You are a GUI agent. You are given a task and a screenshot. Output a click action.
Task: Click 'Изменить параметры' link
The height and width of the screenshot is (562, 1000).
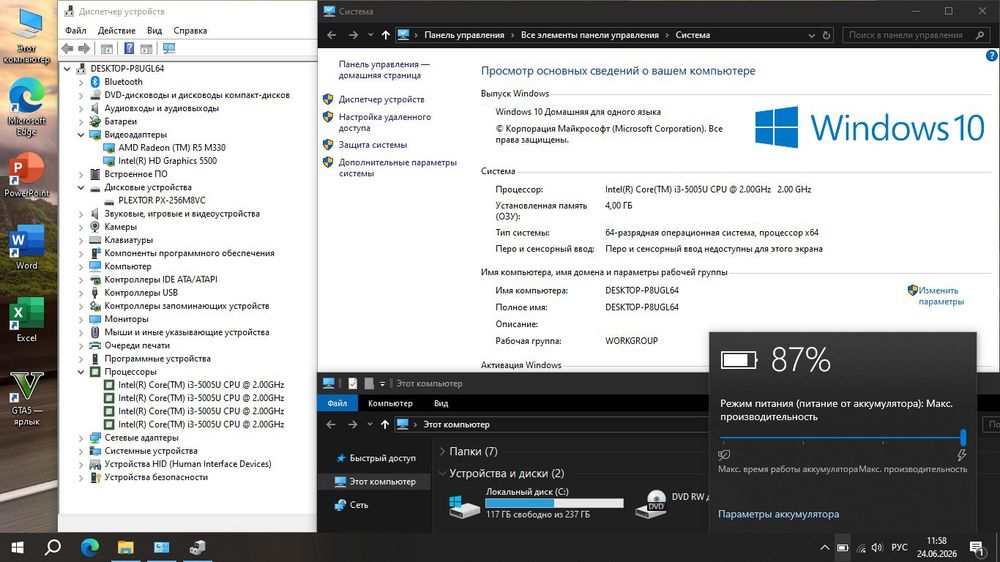pyautogui.click(x=941, y=296)
